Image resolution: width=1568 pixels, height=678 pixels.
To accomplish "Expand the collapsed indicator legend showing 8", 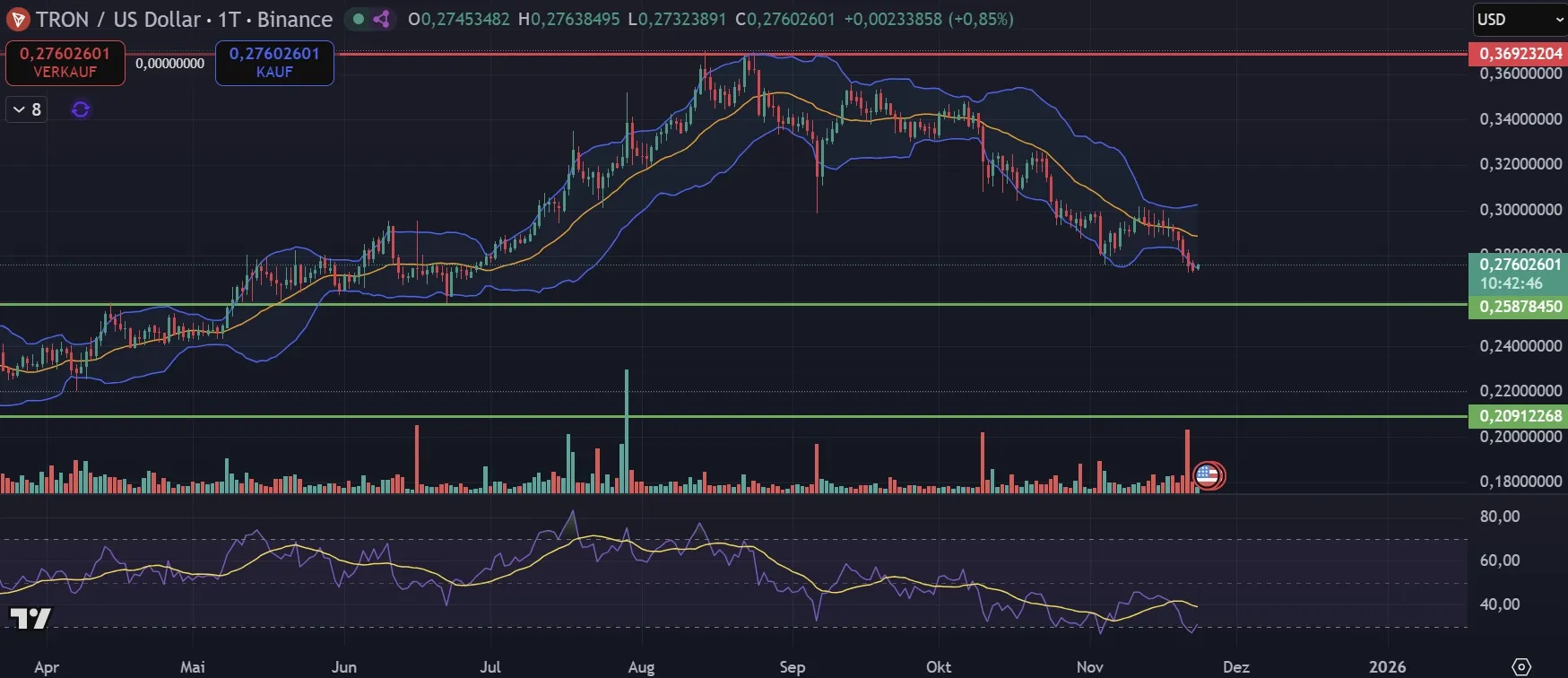I will (26, 109).
